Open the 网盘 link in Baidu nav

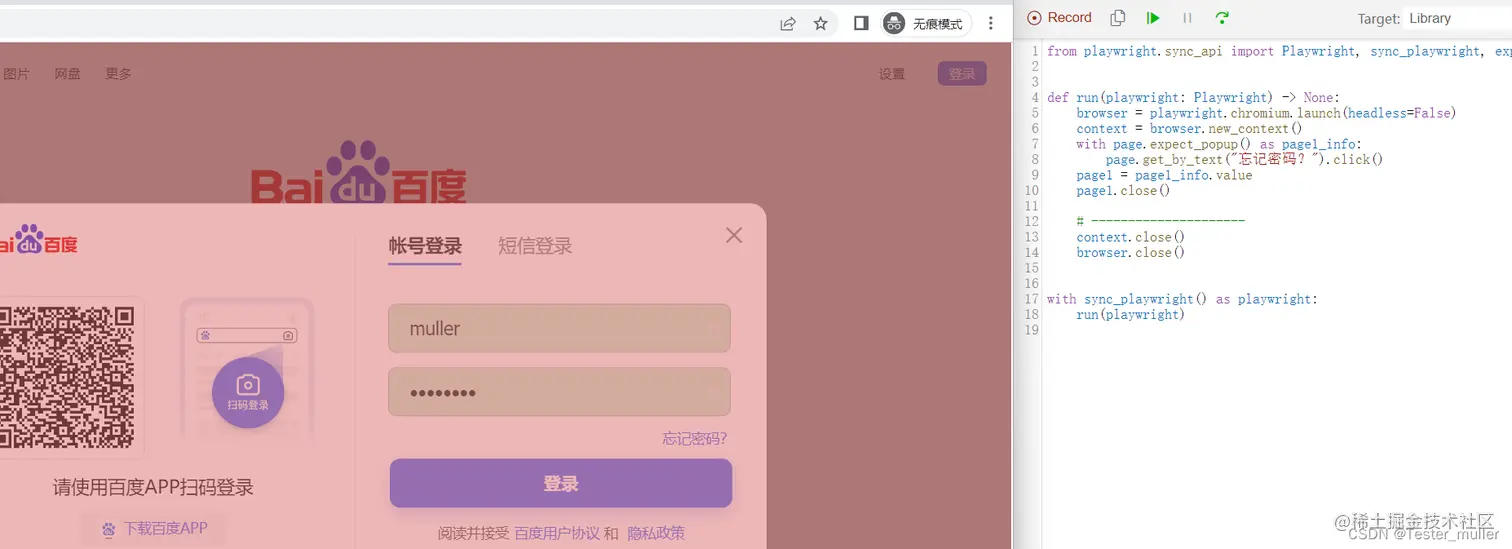click(x=68, y=74)
